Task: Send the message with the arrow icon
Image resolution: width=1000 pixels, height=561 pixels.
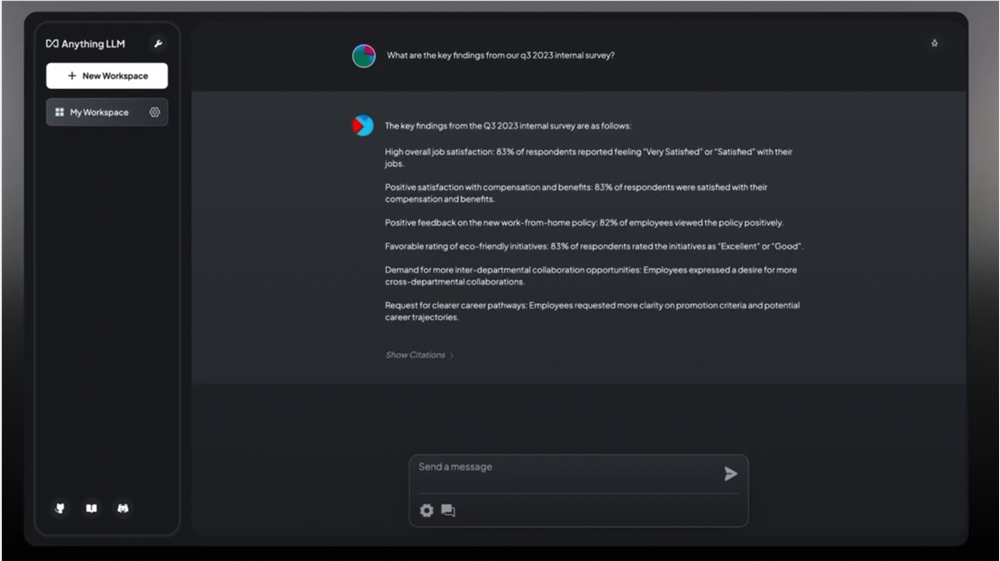Action: (x=731, y=474)
